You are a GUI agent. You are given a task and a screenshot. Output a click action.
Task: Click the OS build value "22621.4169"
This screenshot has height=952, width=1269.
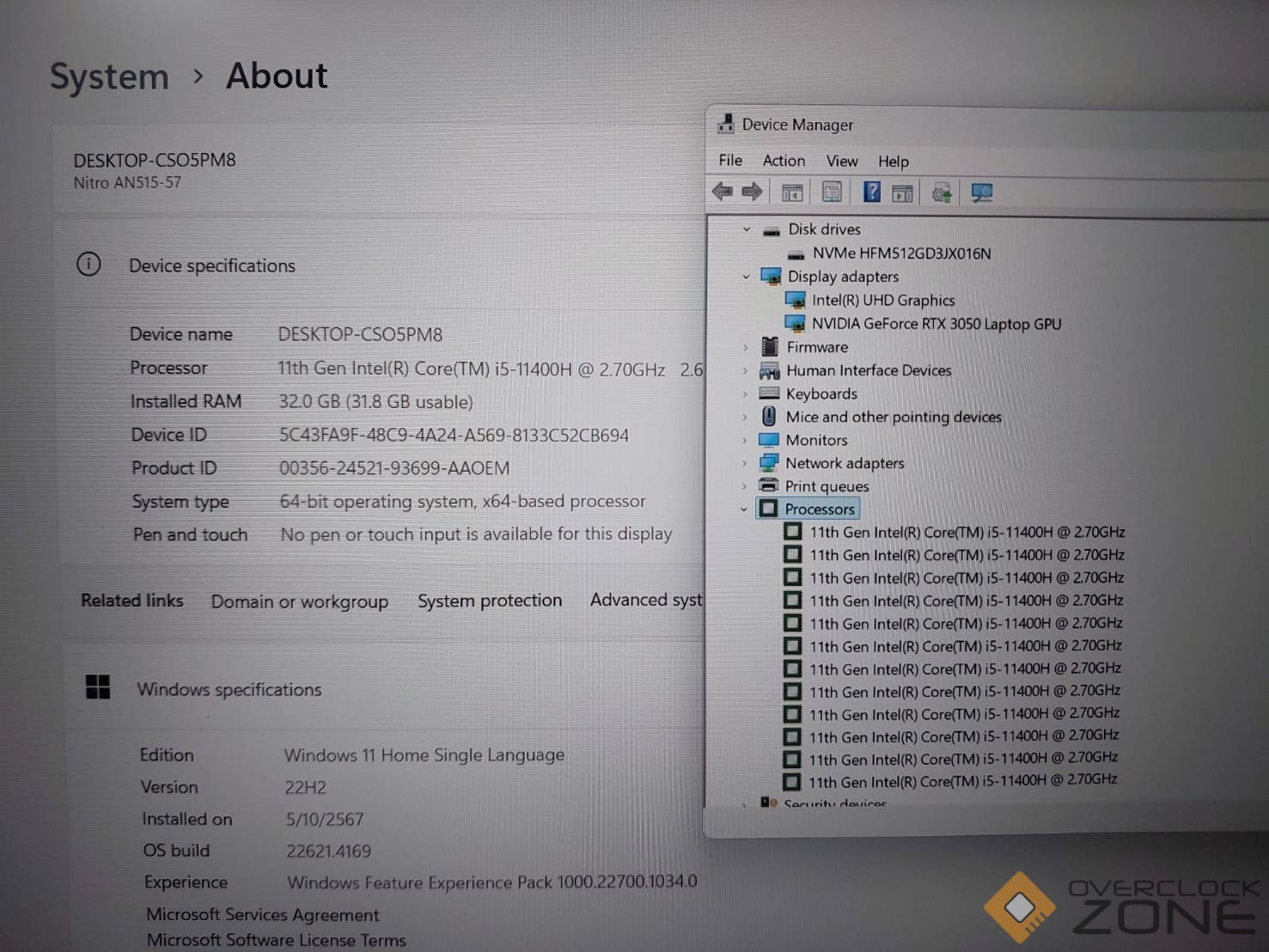click(x=329, y=851)
